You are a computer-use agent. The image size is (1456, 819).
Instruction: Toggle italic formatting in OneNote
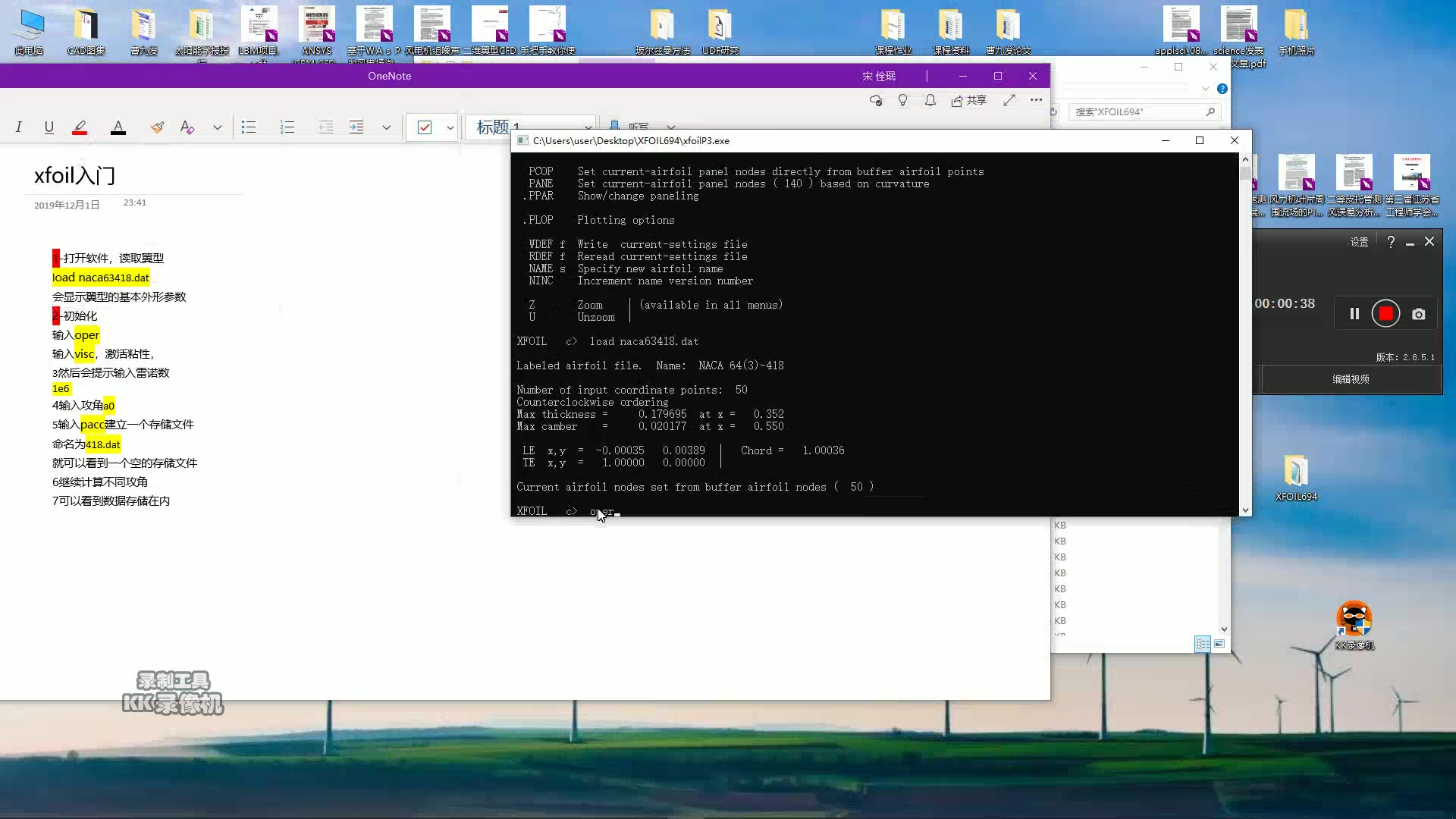18,127
